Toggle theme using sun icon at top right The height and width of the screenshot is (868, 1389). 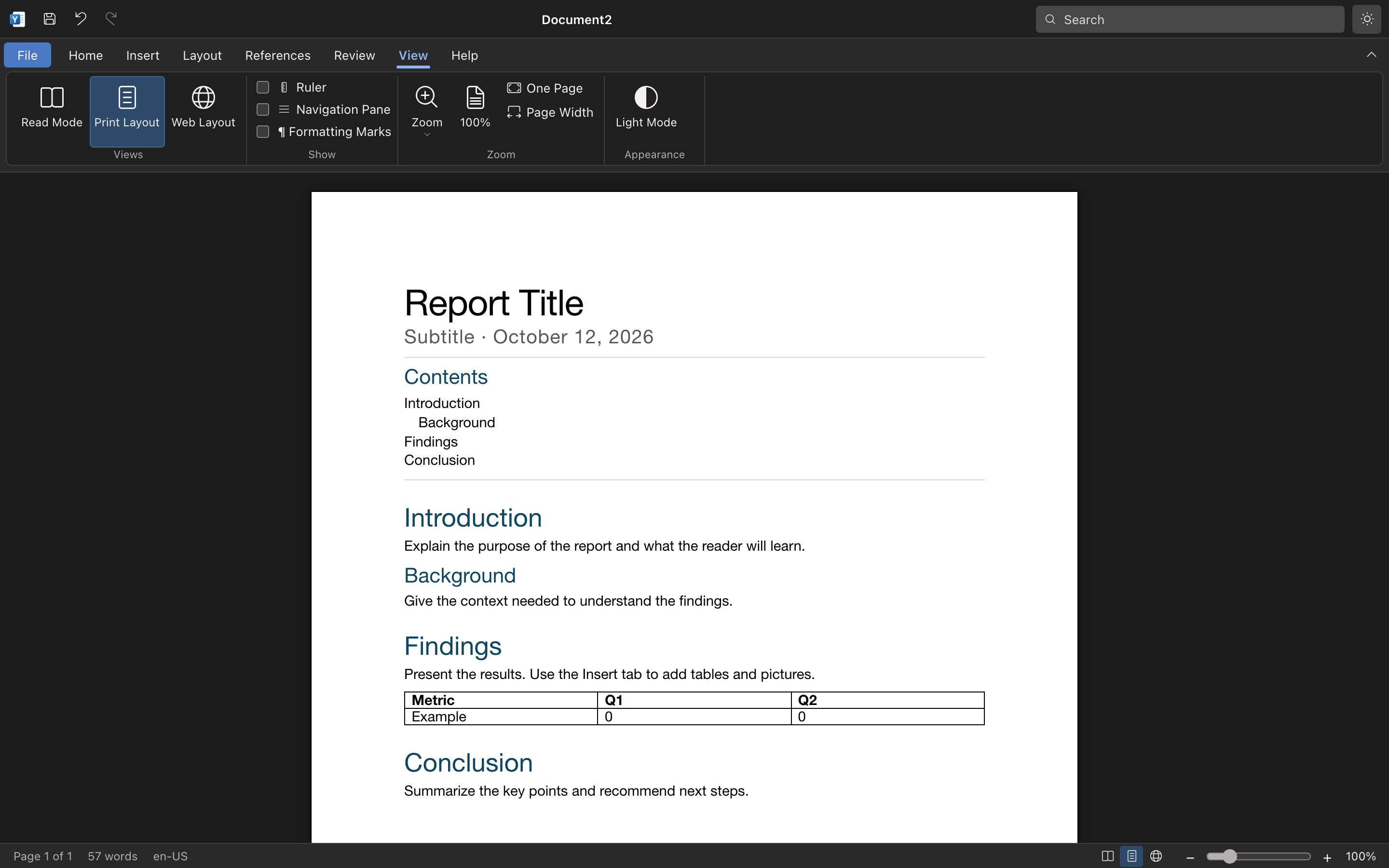[x=1367, y=19]
